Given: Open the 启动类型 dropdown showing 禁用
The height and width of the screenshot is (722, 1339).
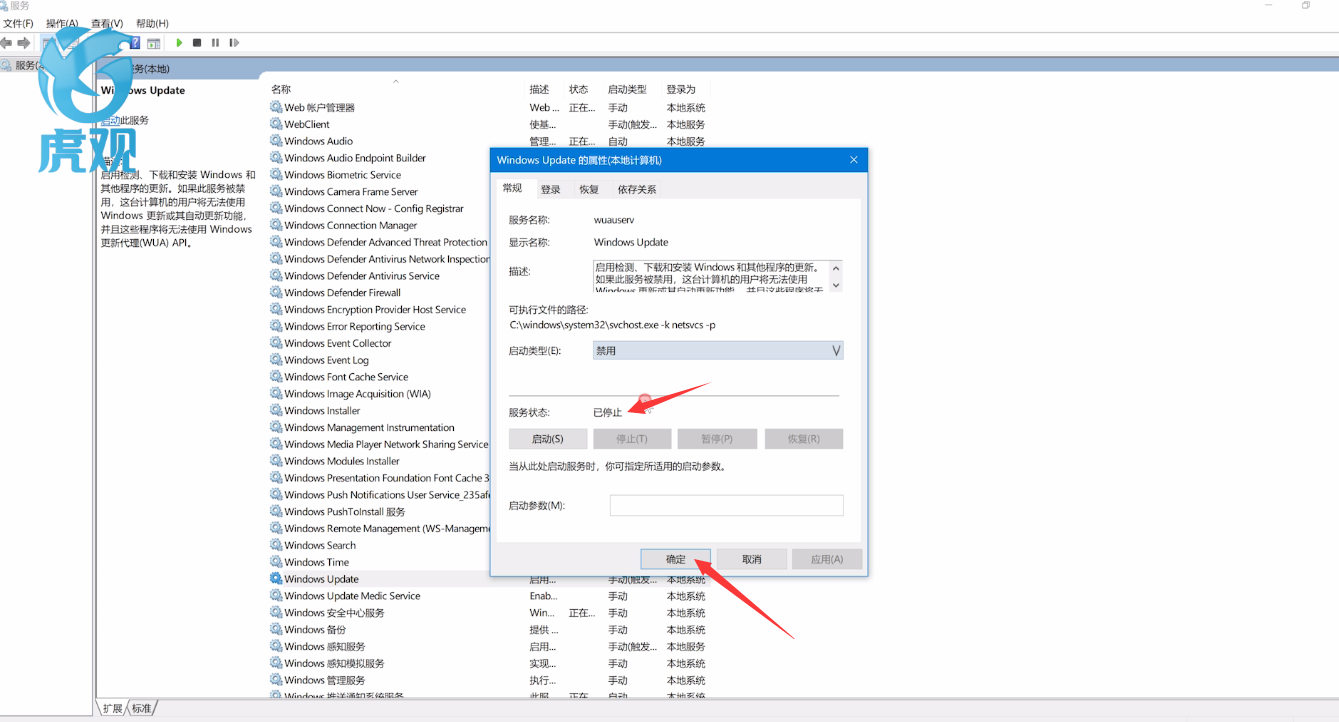Looking at the screenshot, I should click(x=718, y=351).
